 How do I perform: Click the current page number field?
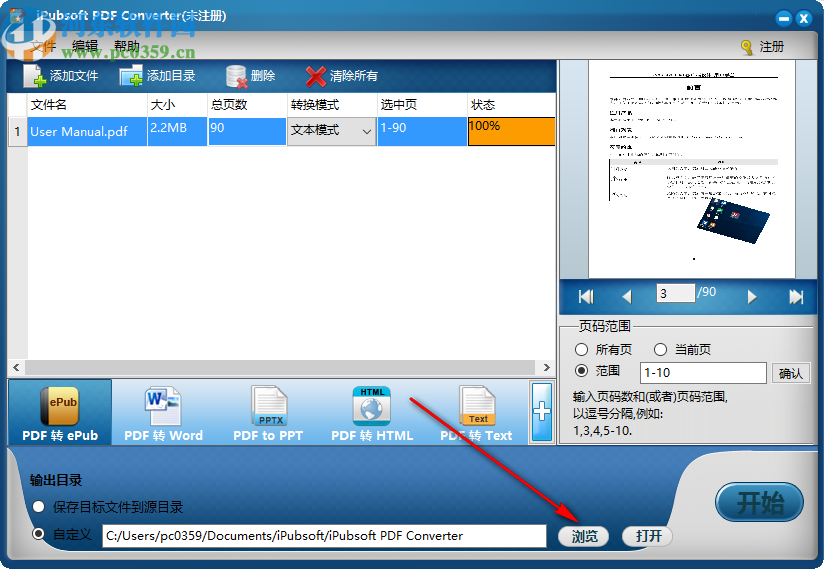[676, 293]
